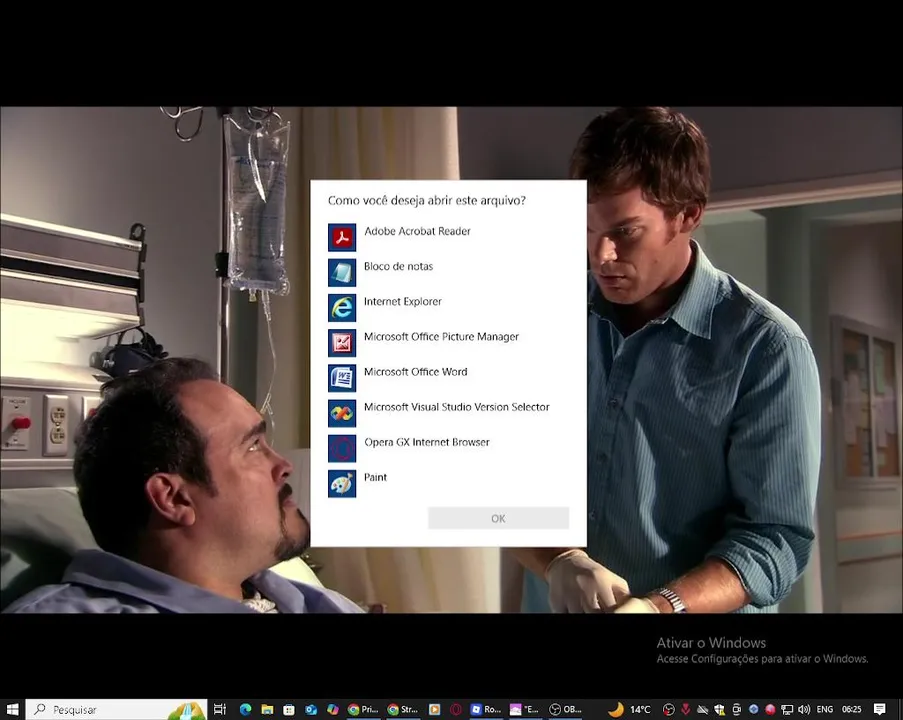The height and width of the screenshot is (720, 903).
Task: Switch to Chrome window labeled Pri...
Action: click(x=363, y=709)
